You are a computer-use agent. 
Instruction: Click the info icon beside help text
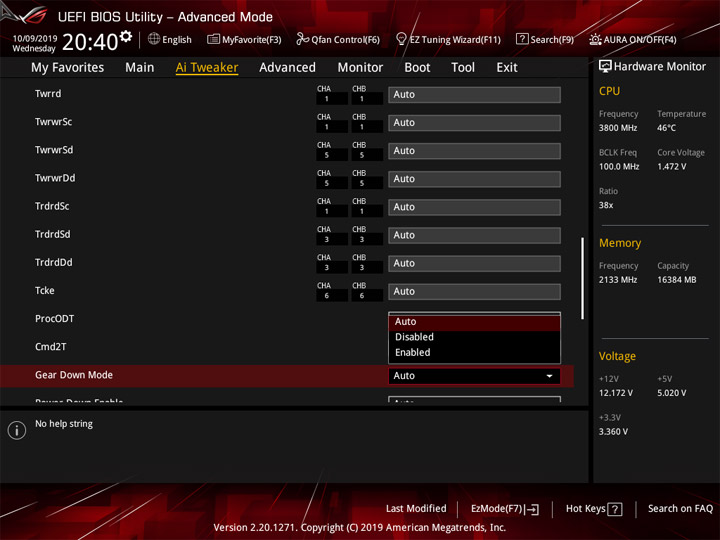tap(17, 430)
